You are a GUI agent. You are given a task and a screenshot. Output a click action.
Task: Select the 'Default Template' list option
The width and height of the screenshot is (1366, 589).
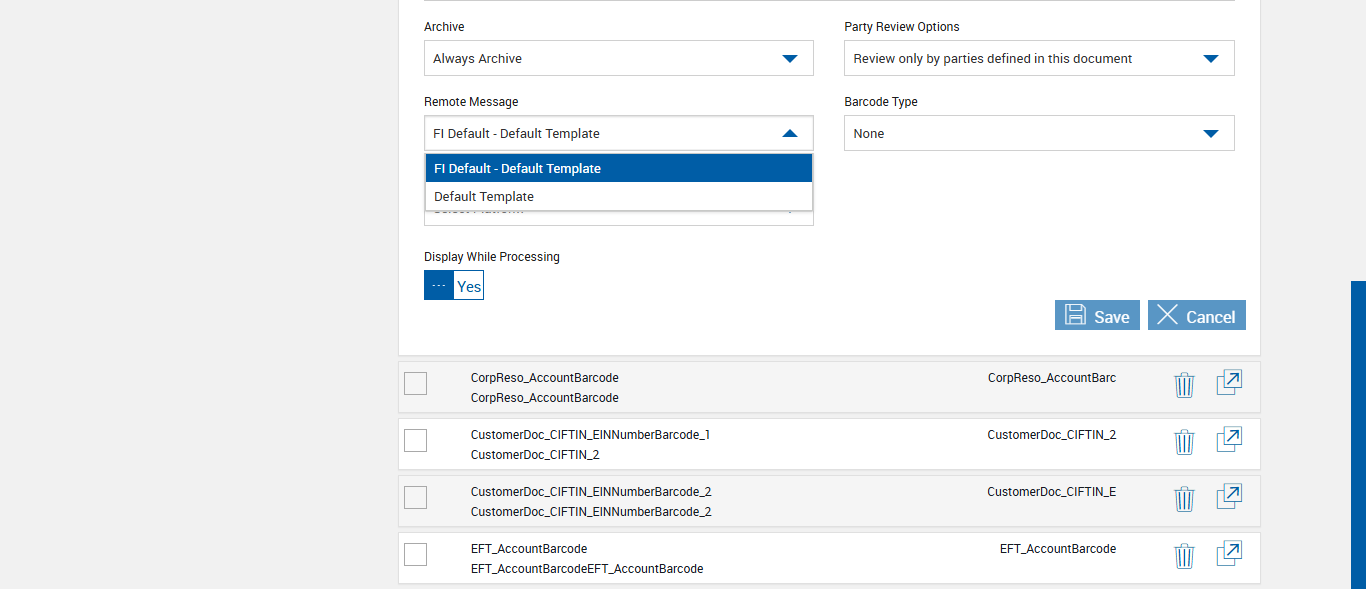618,197
